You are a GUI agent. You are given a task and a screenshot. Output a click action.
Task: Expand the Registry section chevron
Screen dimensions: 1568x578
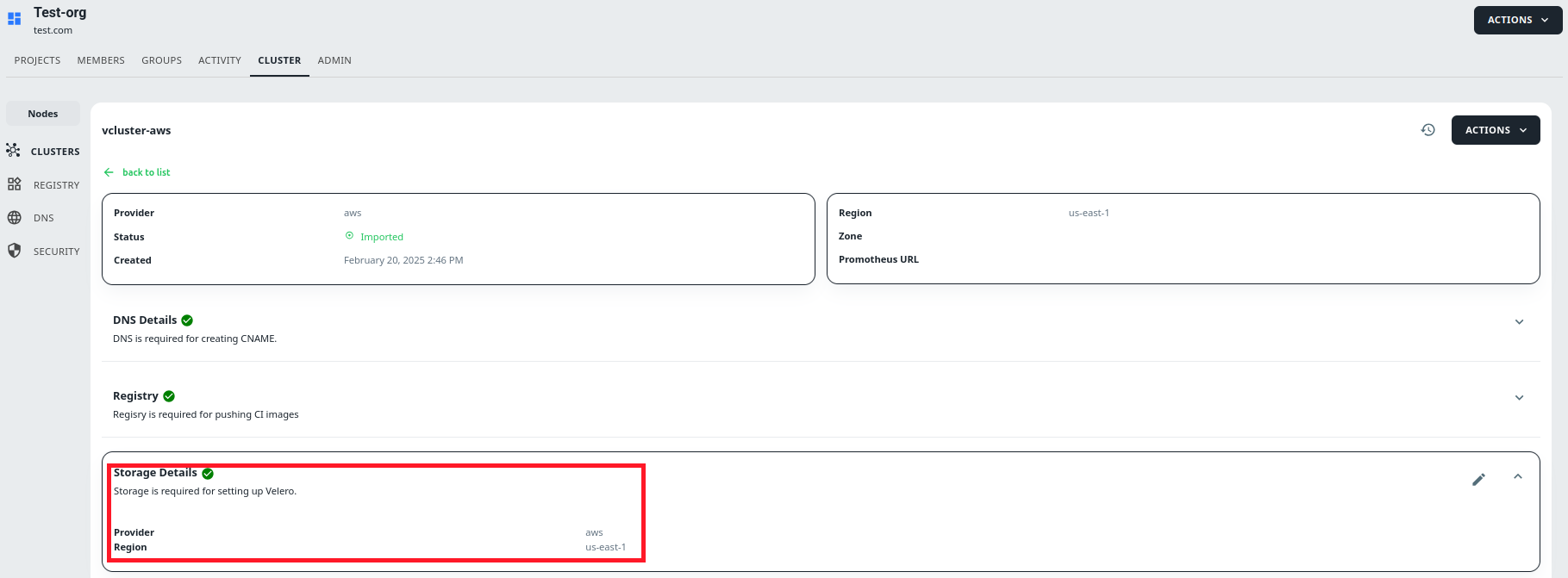[1520, 398]
